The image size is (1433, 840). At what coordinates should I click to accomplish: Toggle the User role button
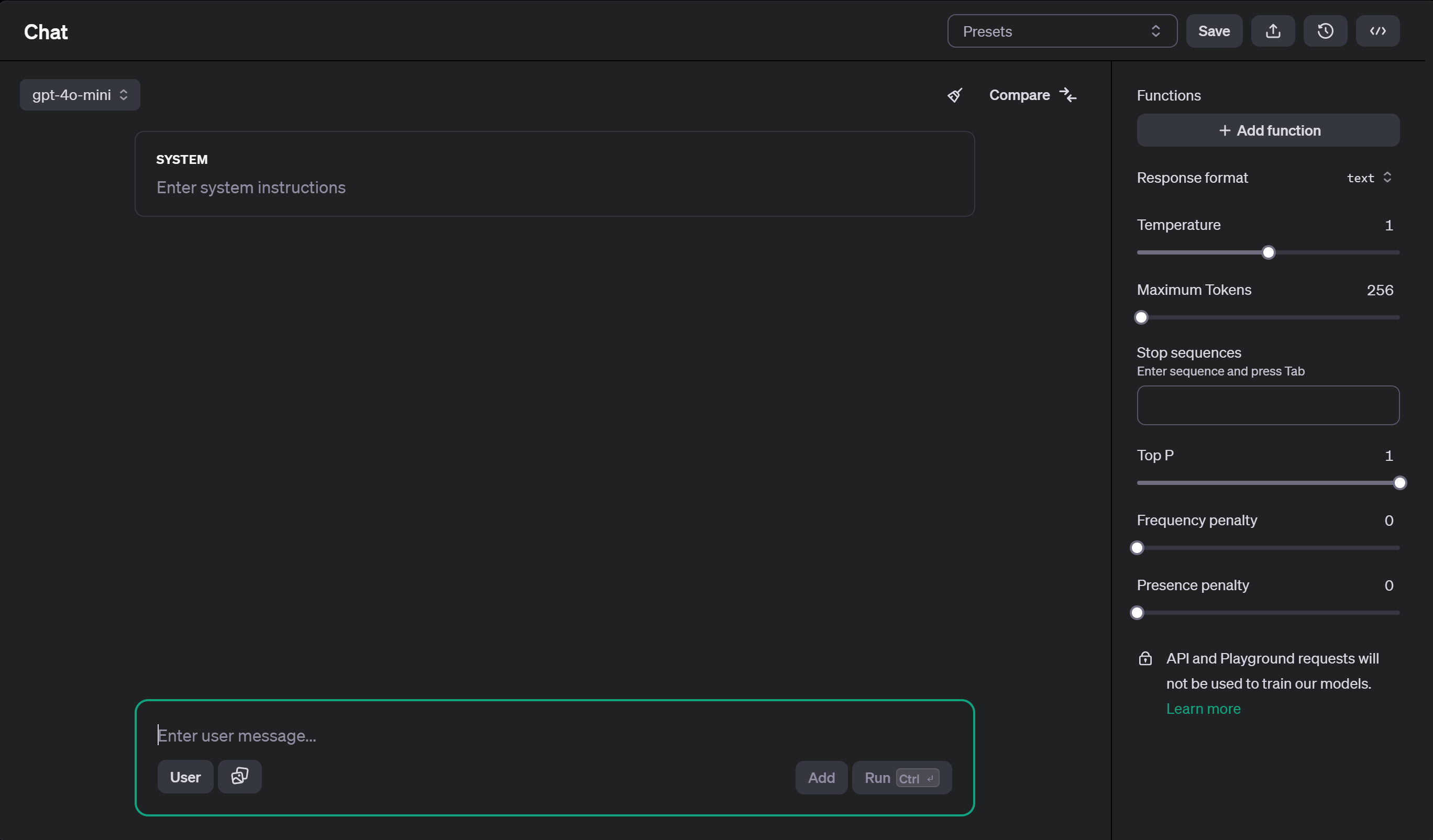coord(185,777)
